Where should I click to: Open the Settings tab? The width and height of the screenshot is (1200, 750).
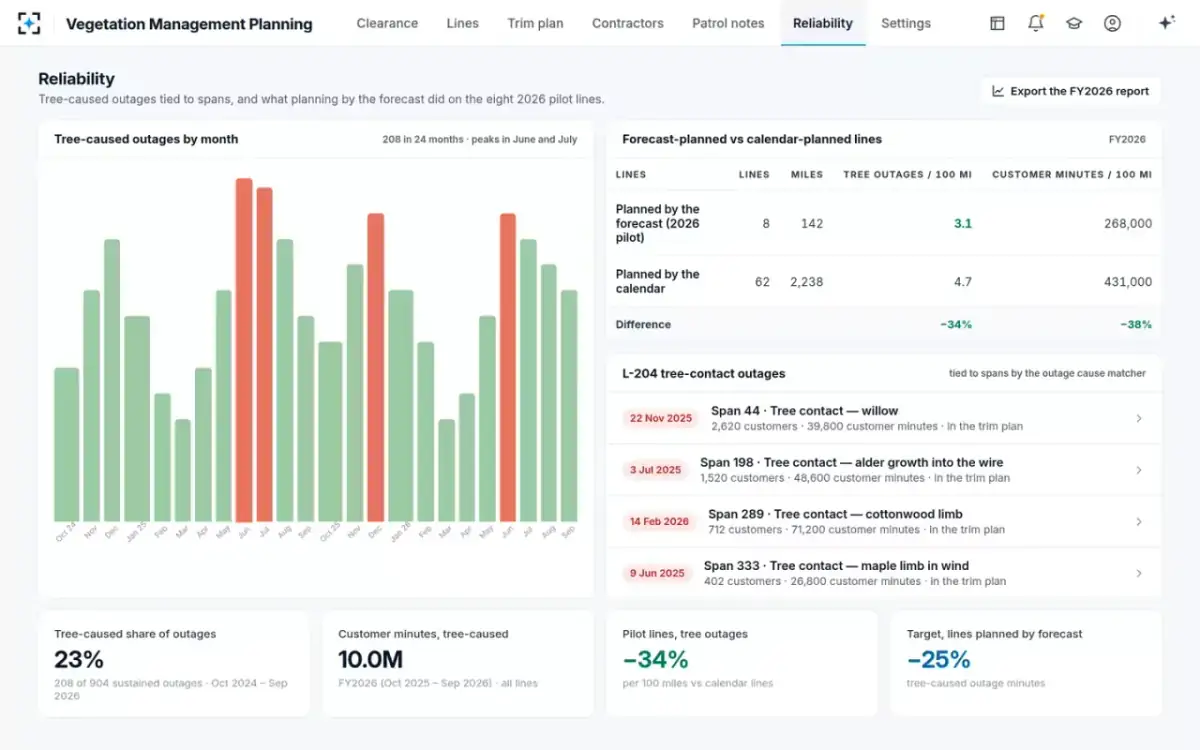pyautogui.click(x=906, y=23)
